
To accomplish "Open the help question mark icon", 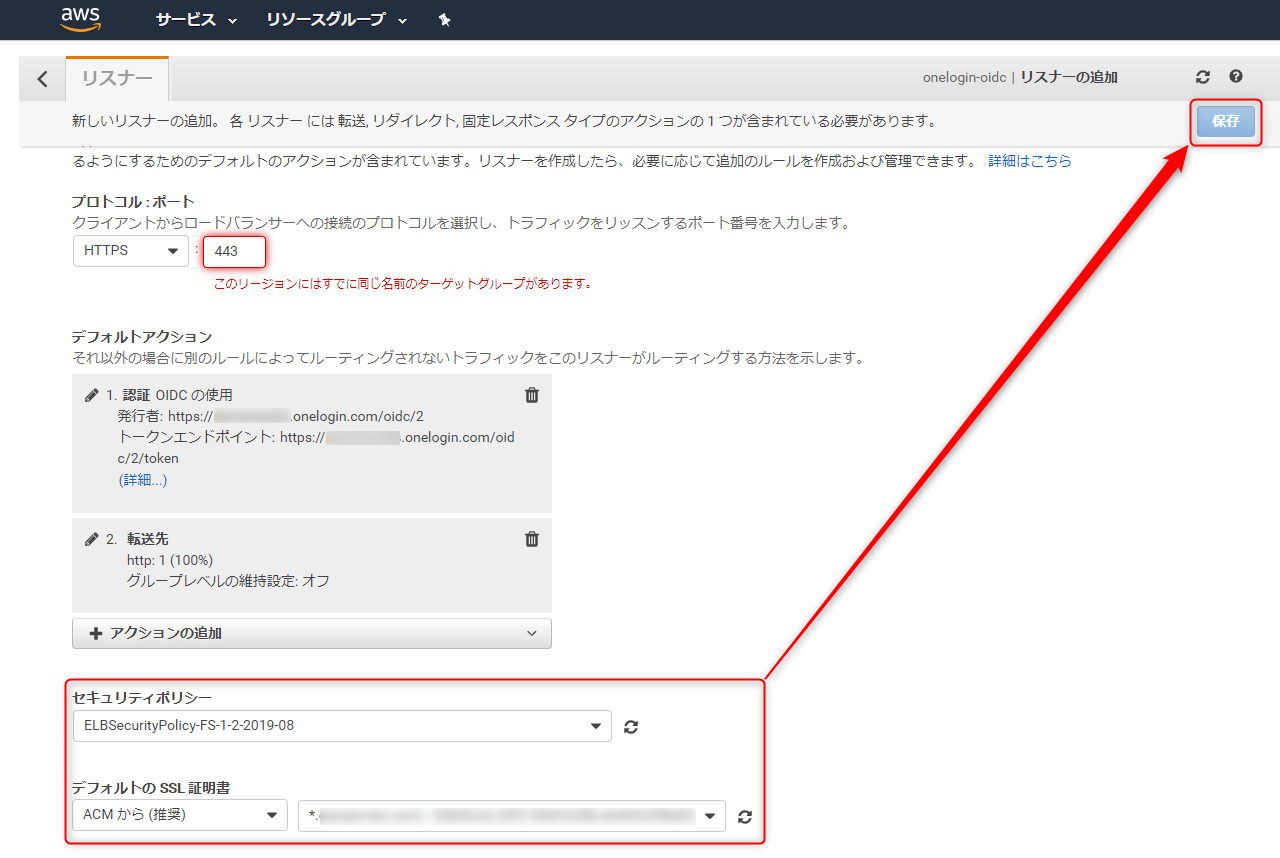I will click(x=1236, y=77).
